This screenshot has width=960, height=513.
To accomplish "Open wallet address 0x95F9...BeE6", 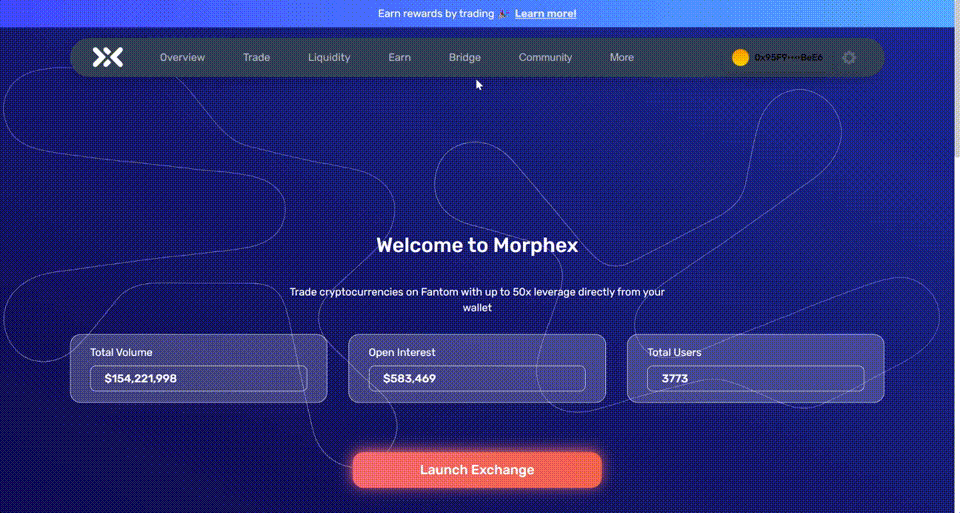I will pyautogui.click(x=789, y=58).
